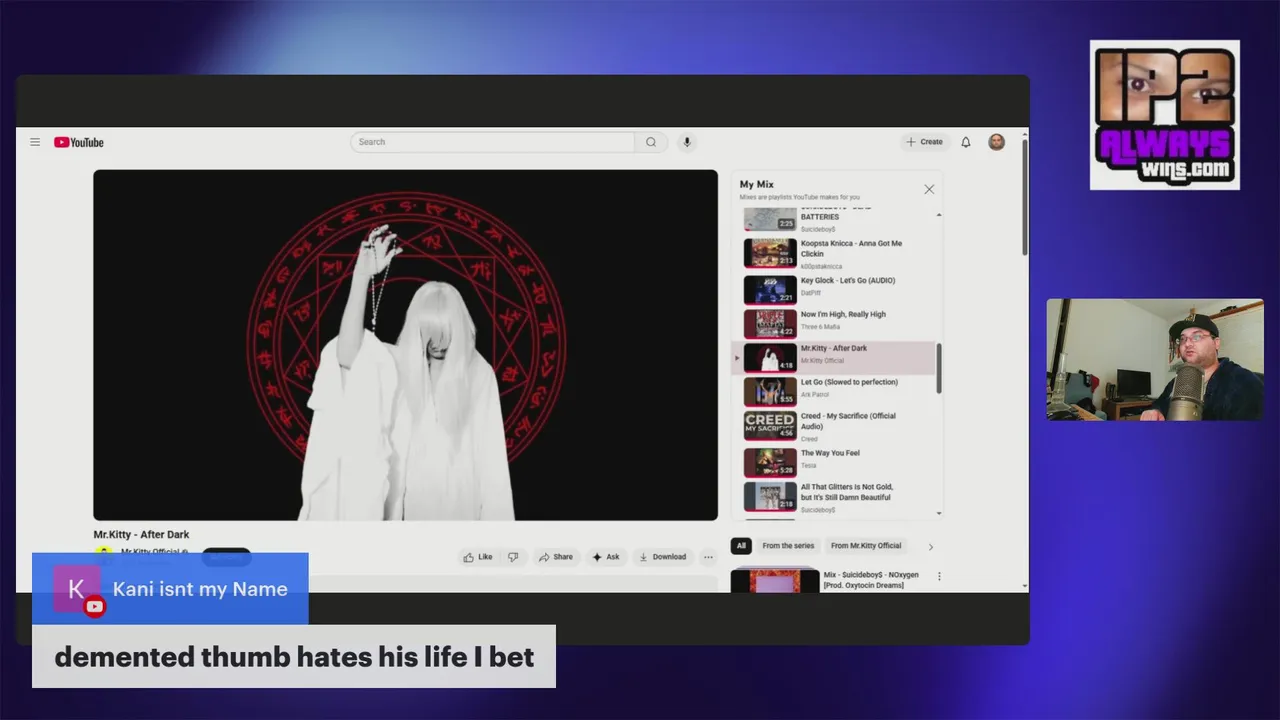Select Mr.Kitty - After Dark in playlist

[834, 357]
